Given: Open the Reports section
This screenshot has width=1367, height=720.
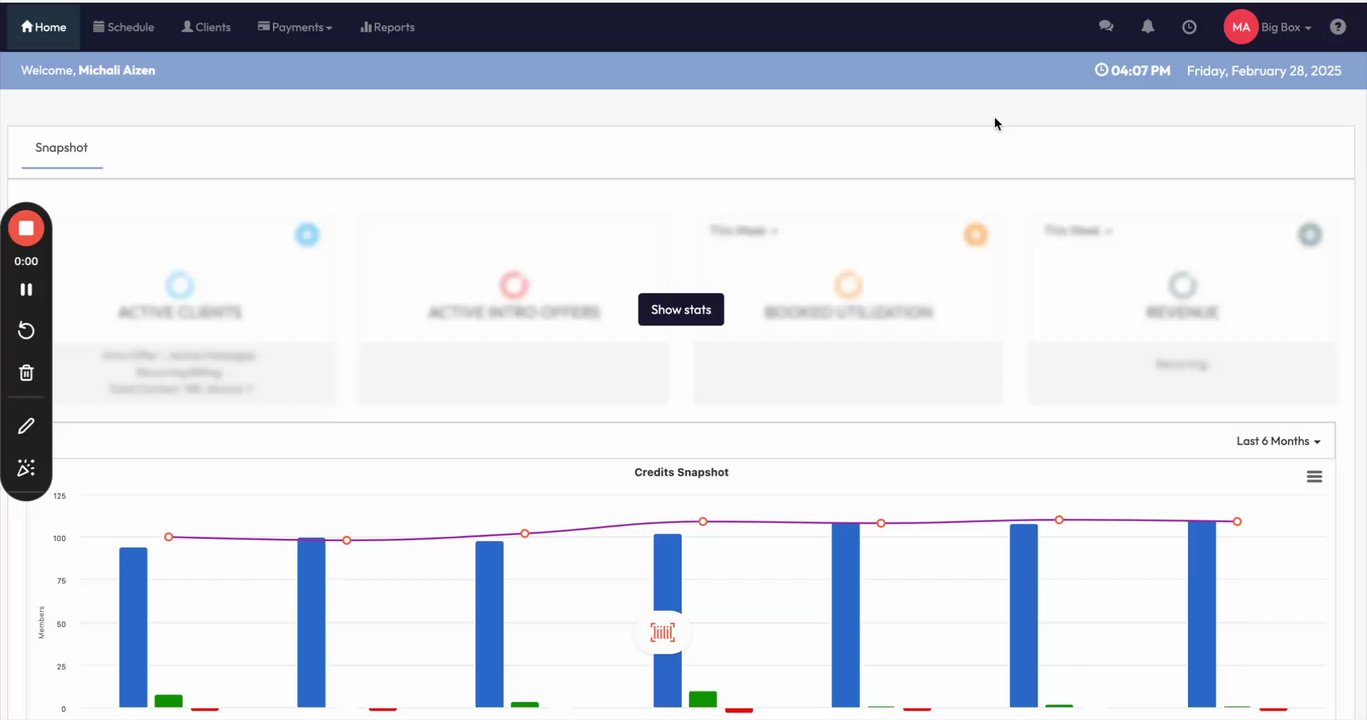Looking at the screenshot, I should tap(387, 27).
